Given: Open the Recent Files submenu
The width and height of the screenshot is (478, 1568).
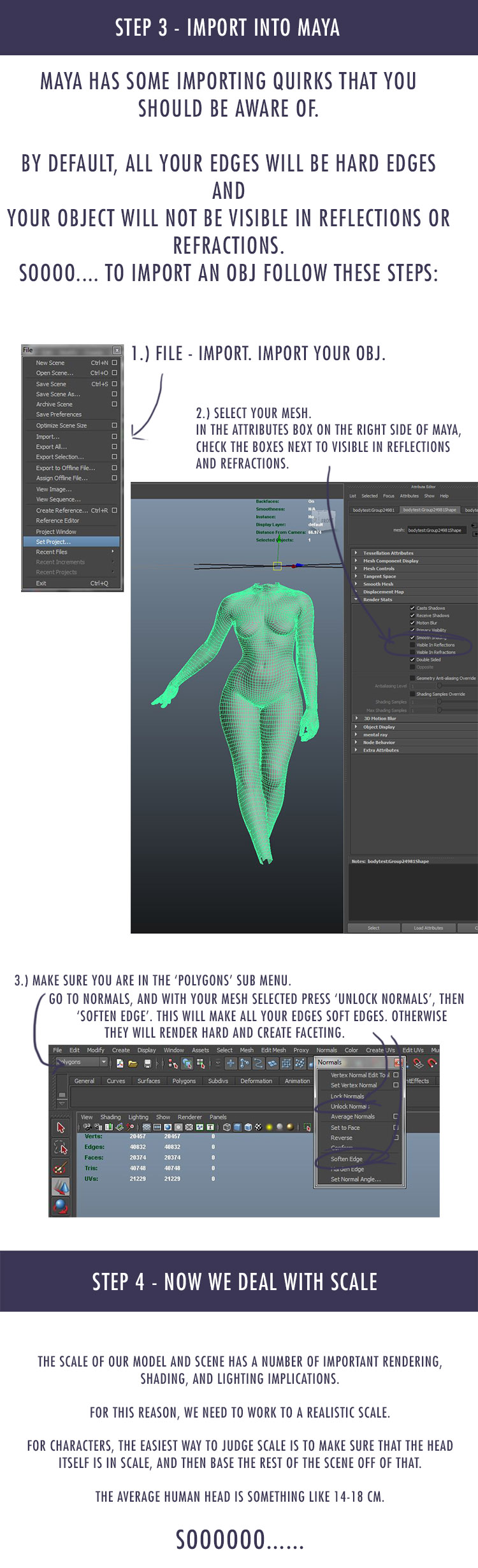Looking at the screenshot, I should (x=71, y=552).
